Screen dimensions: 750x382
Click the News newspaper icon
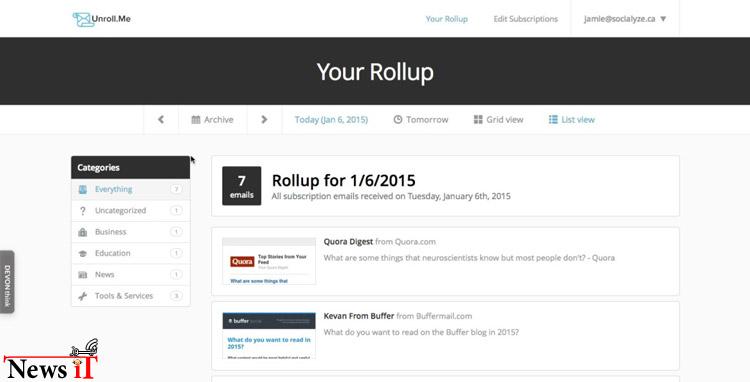pos(83,275)
